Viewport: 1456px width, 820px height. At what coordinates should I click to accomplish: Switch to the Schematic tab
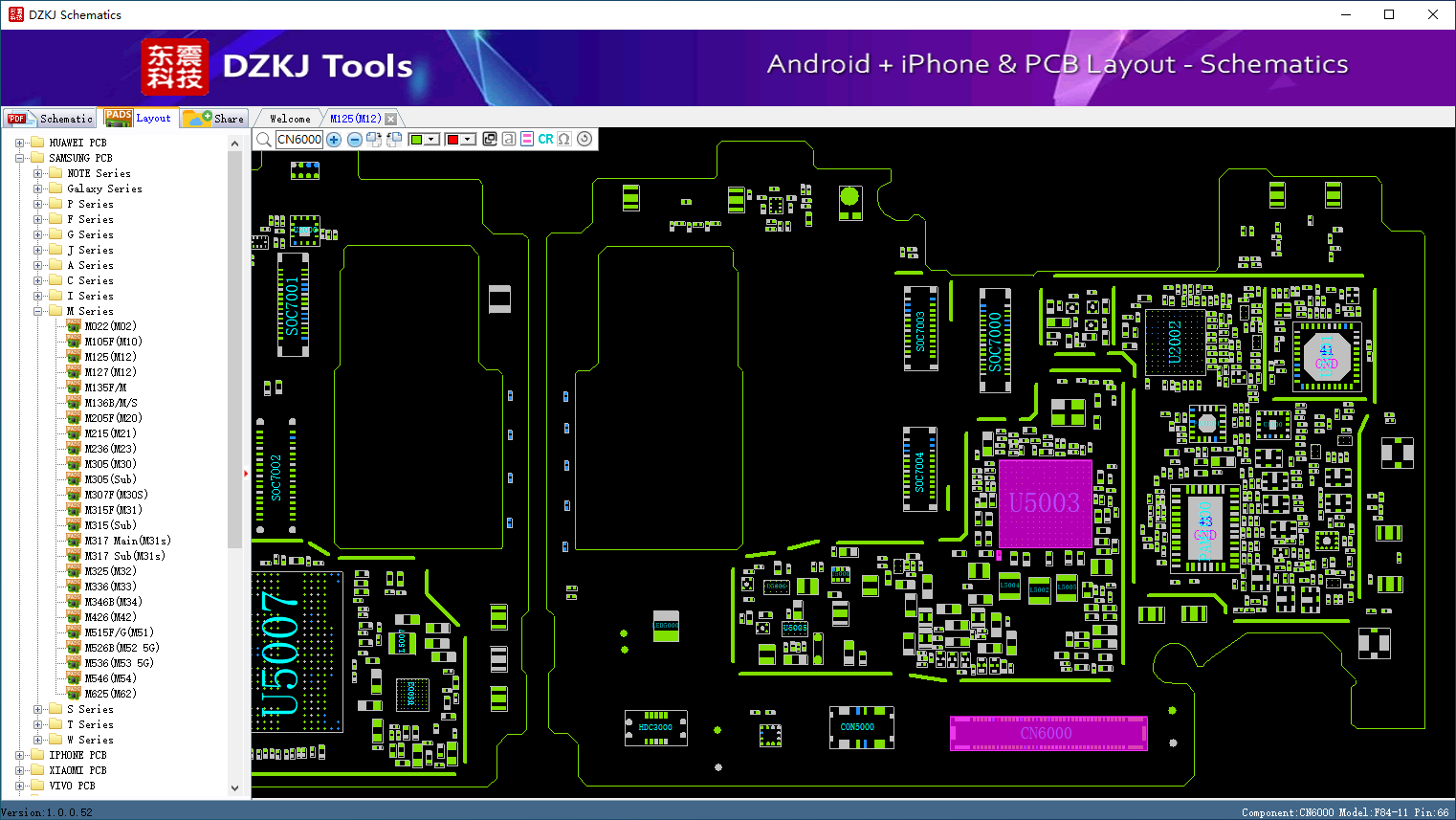(50, 119)
